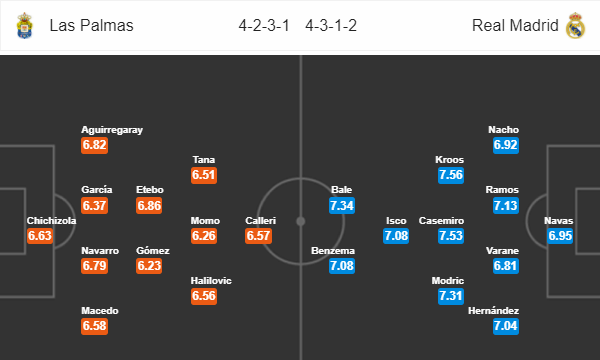The image size is (600, 360).
Task: Click Etebo's 6.86 rating badge
Action: [149, 206]
